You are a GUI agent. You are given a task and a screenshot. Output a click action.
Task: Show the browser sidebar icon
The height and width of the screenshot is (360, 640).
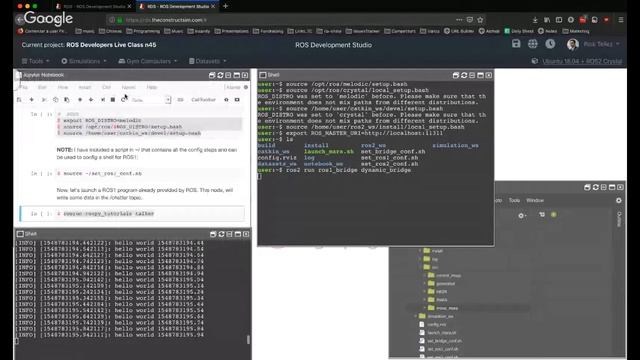point(559,20)
